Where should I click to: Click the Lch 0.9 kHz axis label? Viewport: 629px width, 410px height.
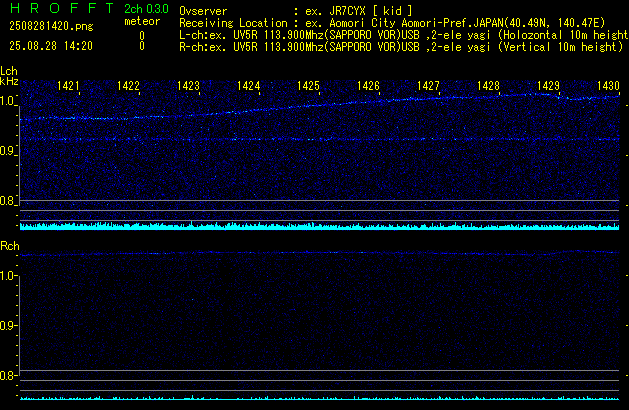[7, 151]
